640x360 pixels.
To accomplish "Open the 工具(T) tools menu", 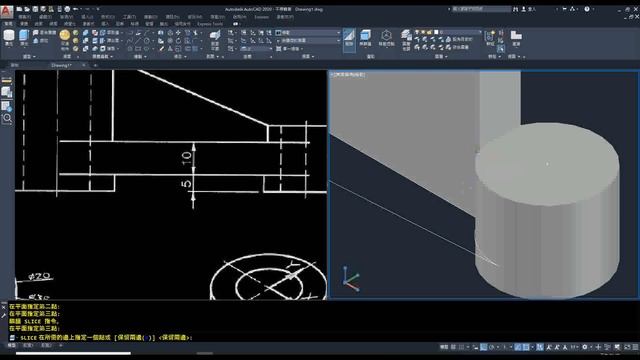I will (x=129, y=17).
